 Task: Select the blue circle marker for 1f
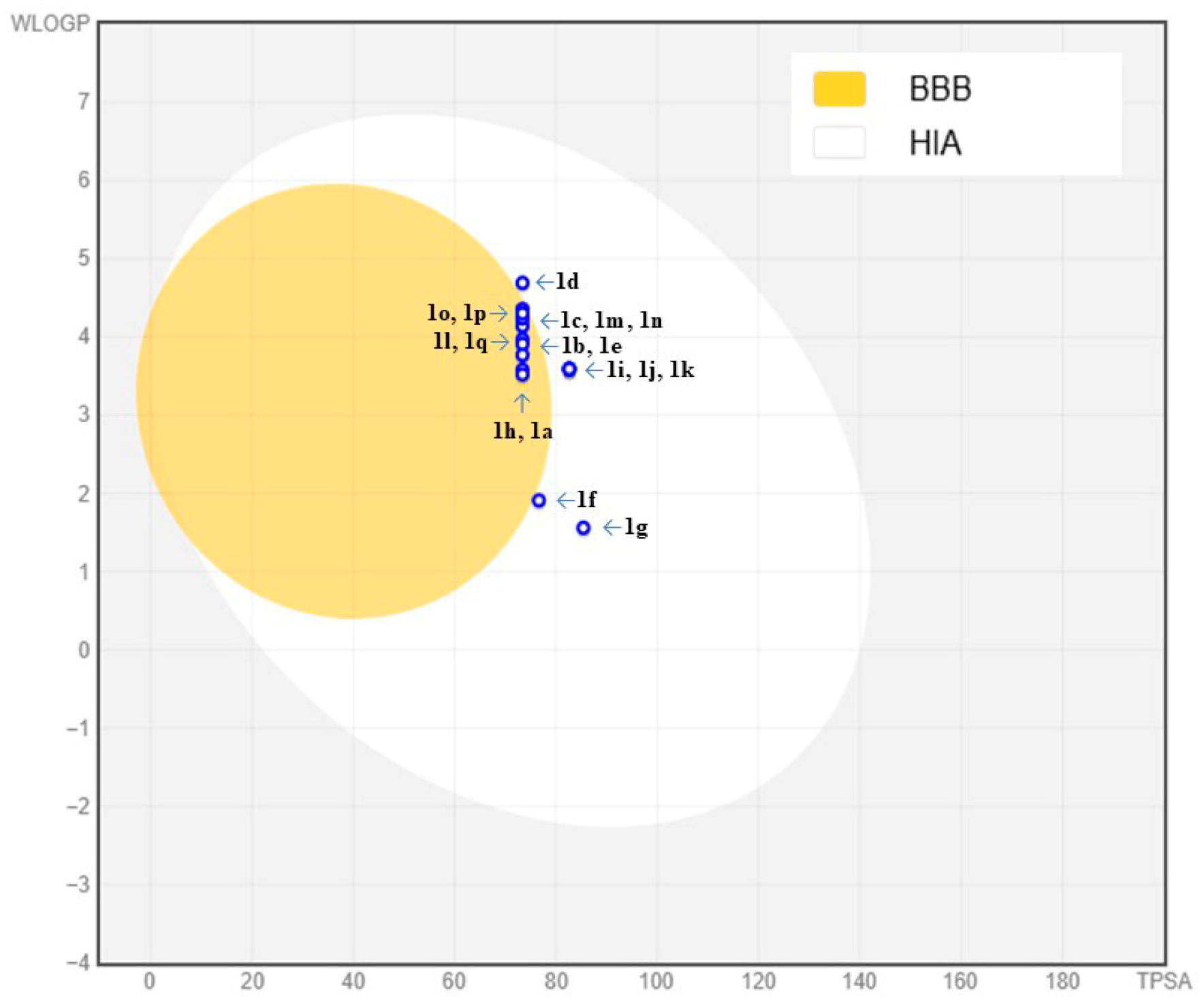538,500
